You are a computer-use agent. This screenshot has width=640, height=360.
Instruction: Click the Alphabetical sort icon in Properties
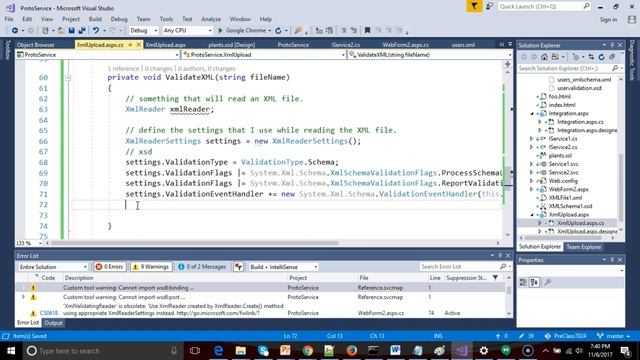(534, 282)
